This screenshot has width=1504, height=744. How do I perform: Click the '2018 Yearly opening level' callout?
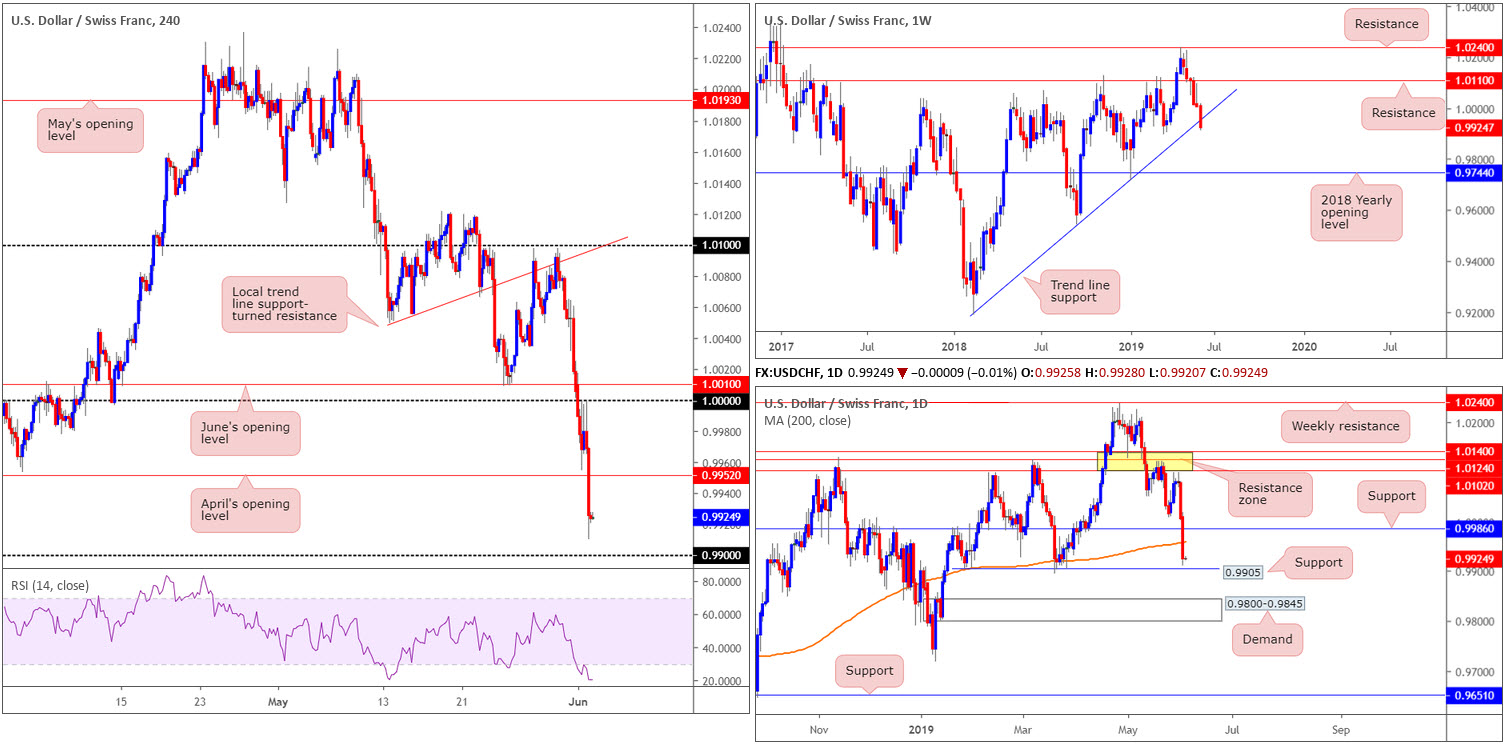[x=1356, y=212]
